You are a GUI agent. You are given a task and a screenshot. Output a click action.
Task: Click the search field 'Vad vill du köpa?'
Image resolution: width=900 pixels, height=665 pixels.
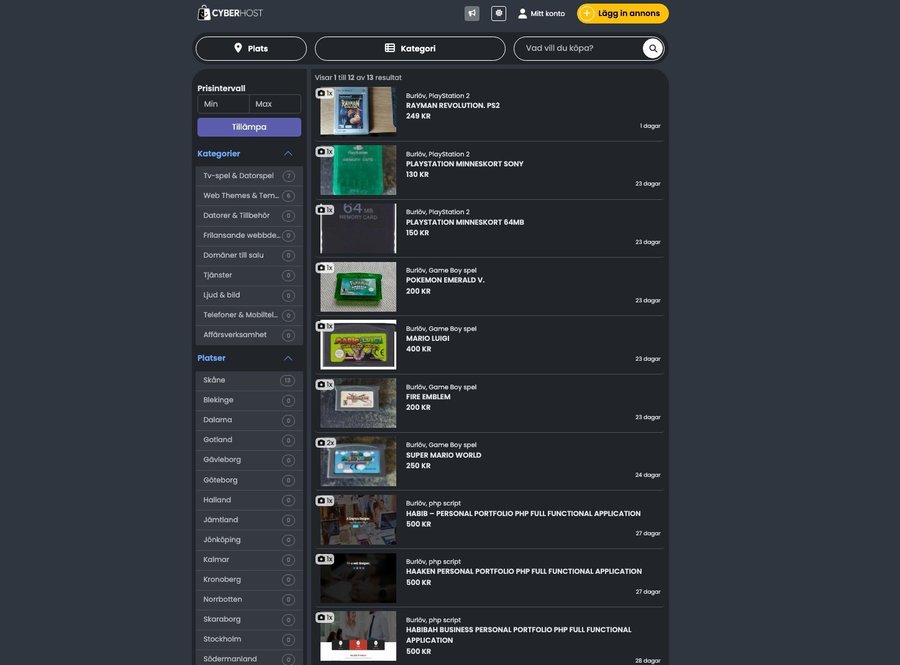pyautogui.click(x=580, y=48)
